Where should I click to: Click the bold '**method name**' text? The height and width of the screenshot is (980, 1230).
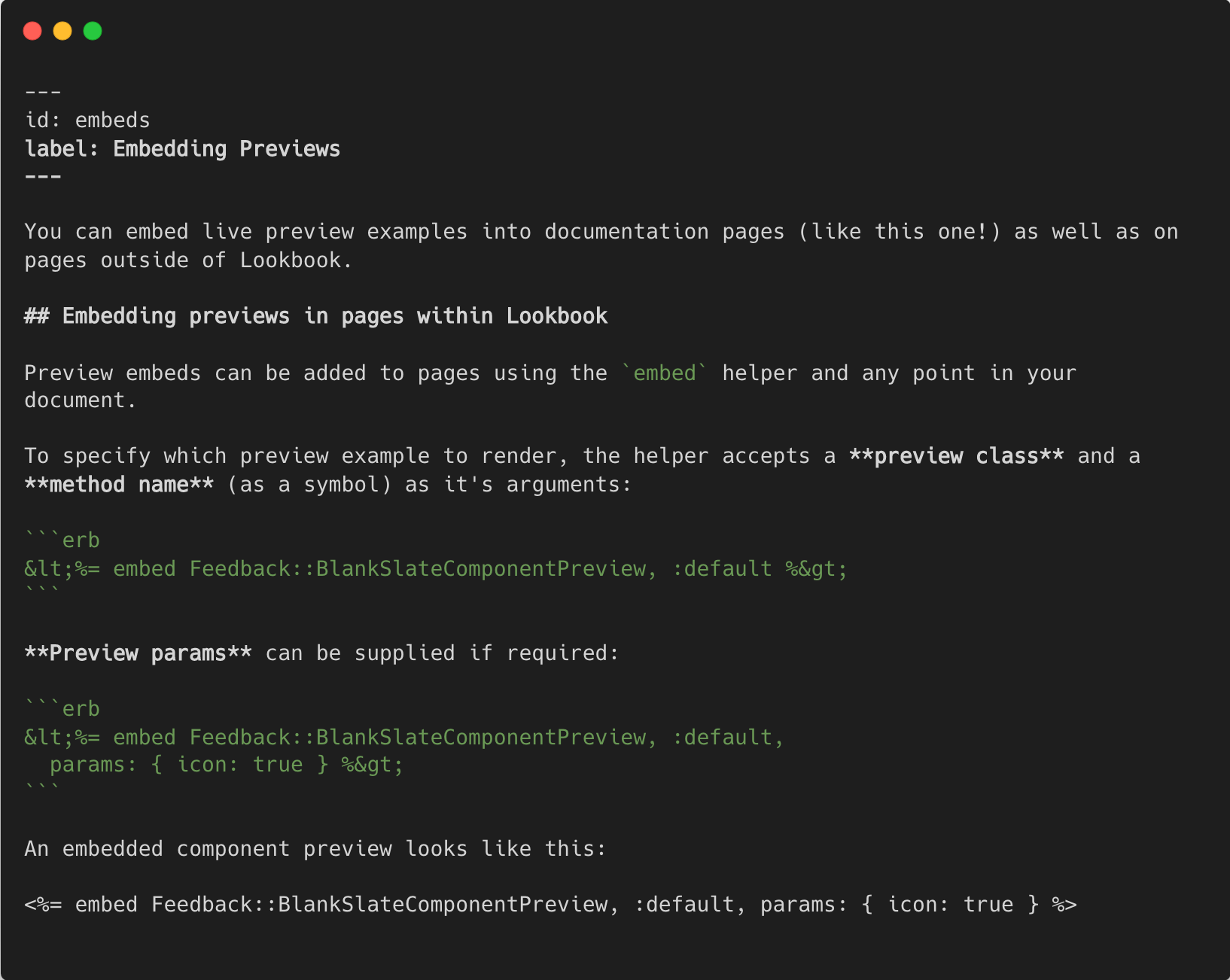[x=119, y=485]
